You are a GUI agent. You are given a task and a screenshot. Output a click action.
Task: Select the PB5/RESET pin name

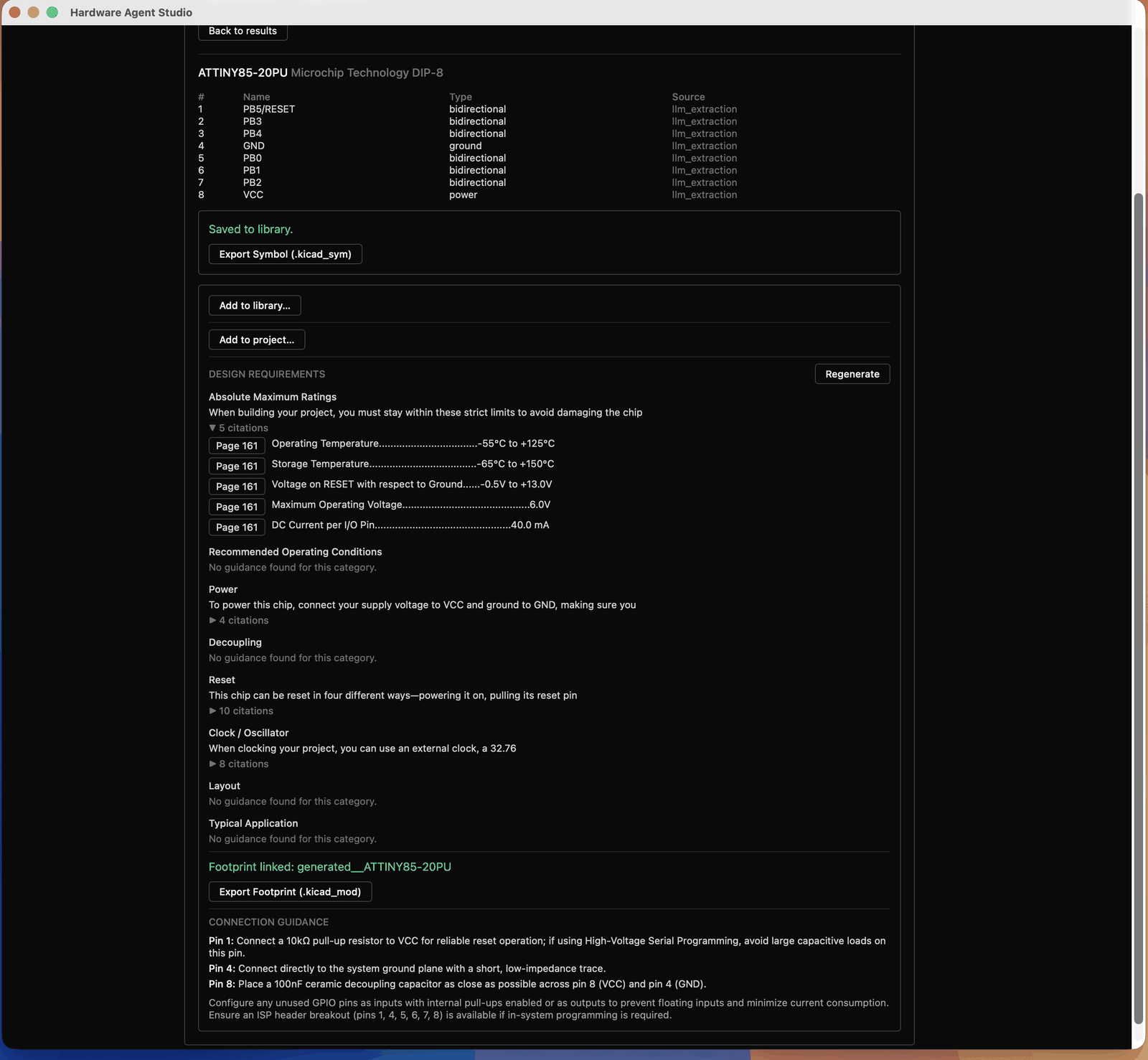click(x=269, y=109)
